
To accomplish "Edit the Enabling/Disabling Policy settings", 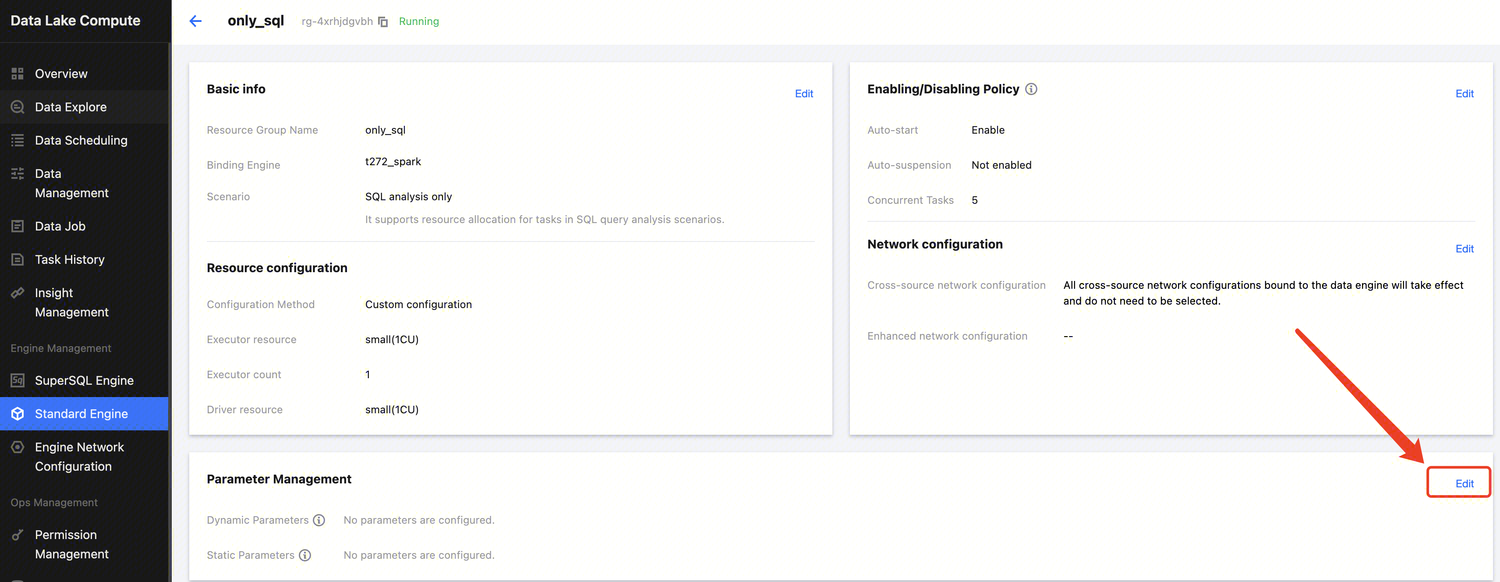I will coord(1464,94).
